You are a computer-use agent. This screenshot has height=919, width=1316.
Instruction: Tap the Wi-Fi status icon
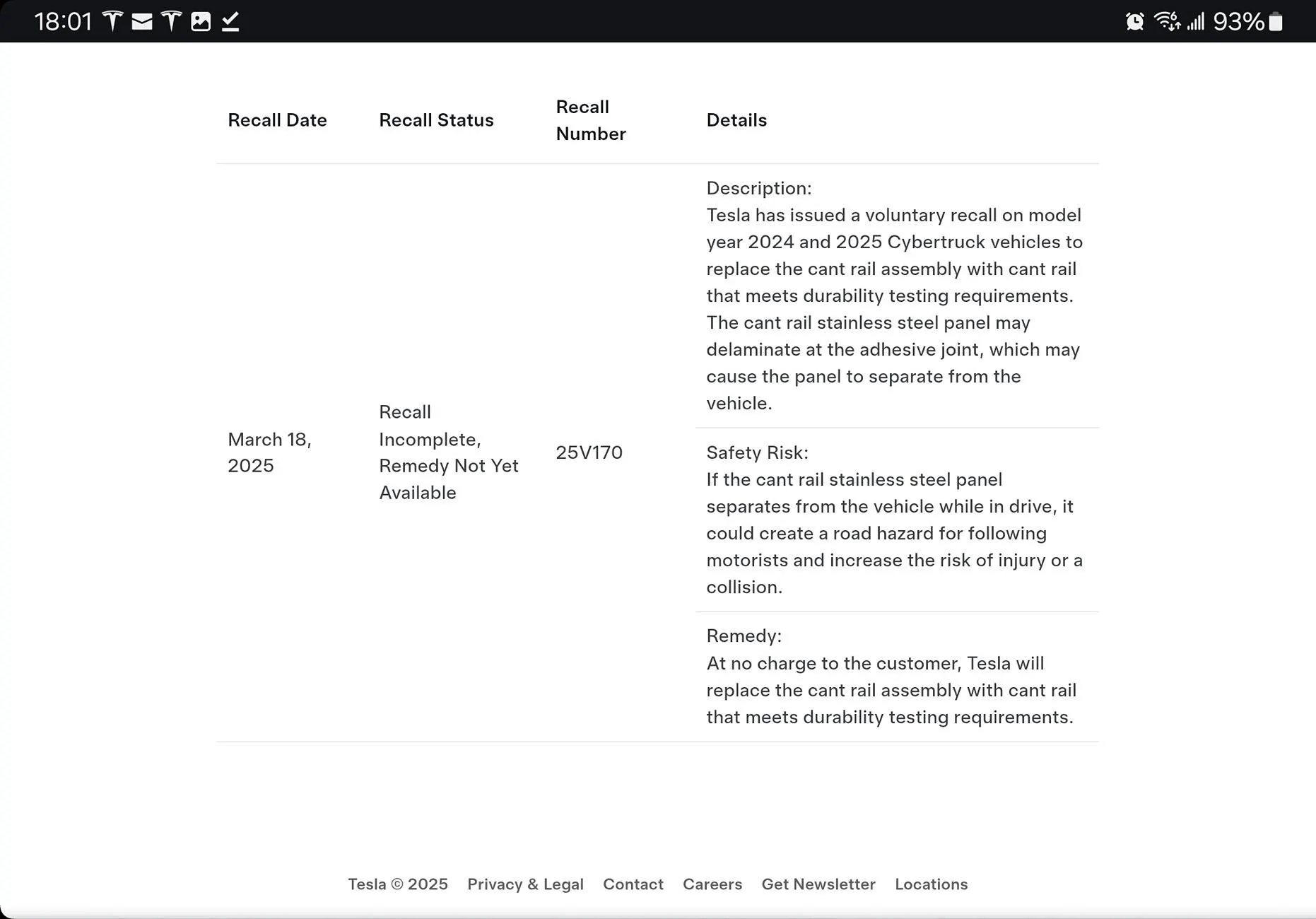[x=1168, y=21]
